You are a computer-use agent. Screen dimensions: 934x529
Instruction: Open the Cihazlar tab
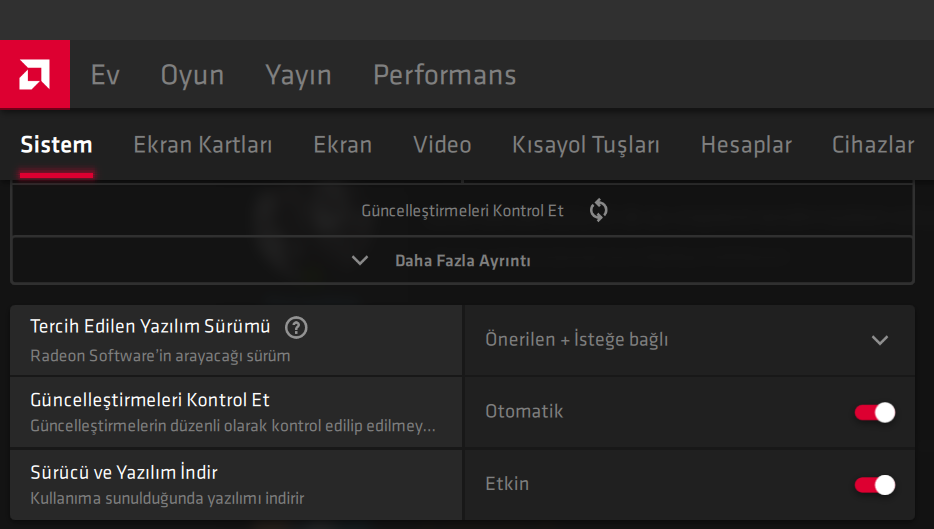873,145
